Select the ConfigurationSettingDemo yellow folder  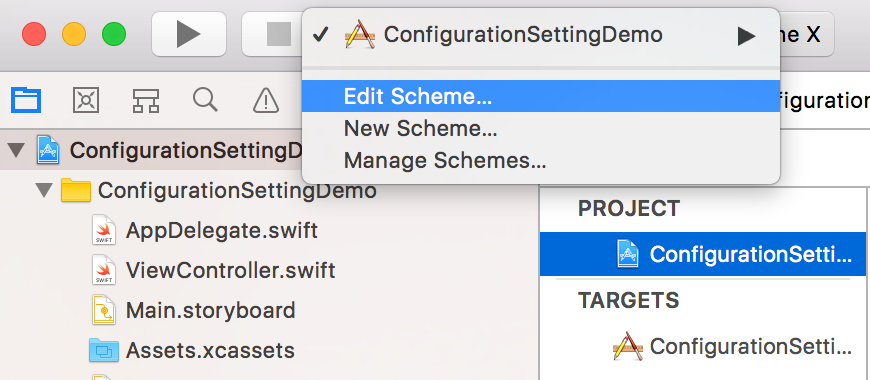[x=237, y=190]
